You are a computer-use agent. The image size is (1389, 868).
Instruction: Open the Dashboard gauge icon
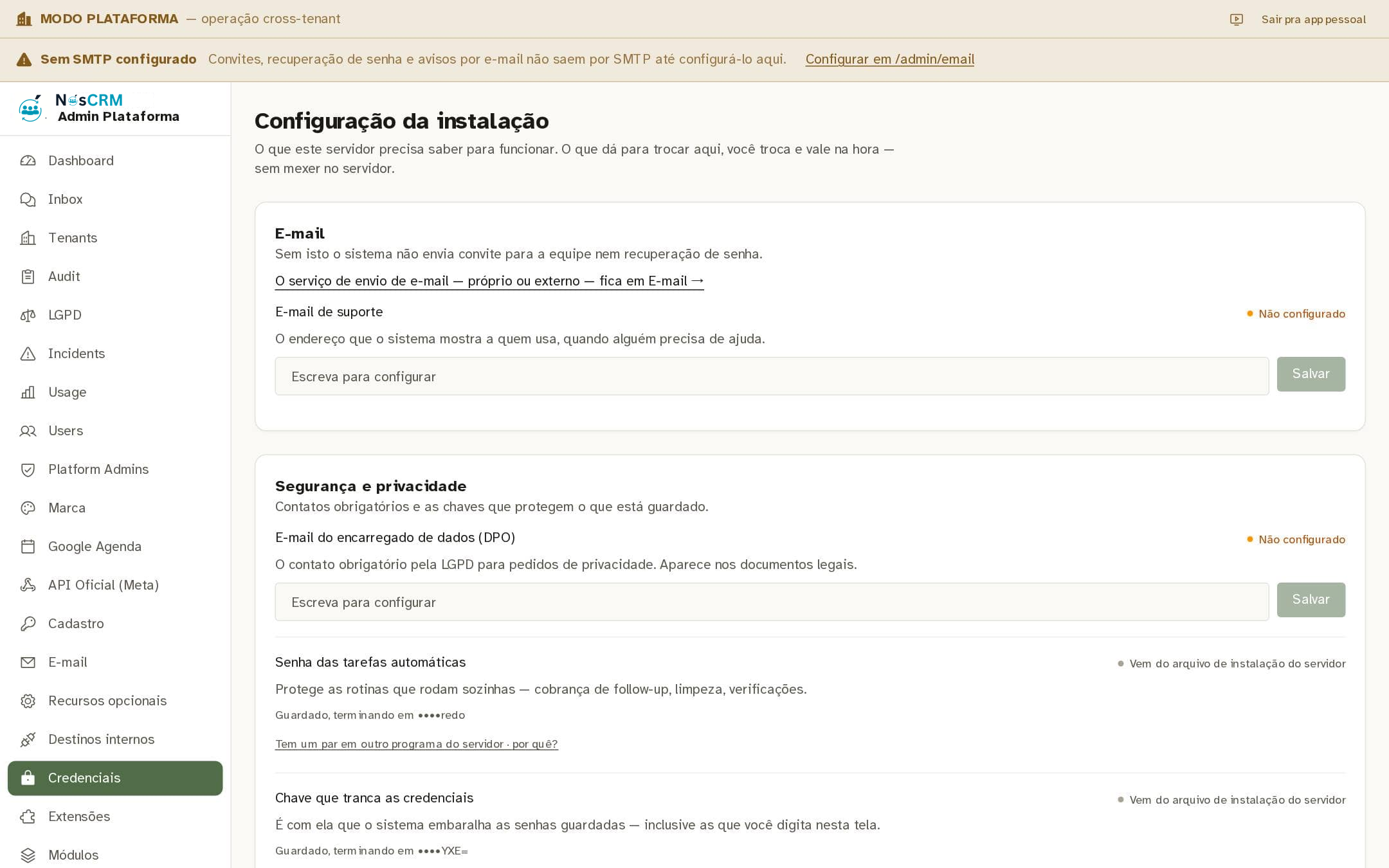(28, 161)
